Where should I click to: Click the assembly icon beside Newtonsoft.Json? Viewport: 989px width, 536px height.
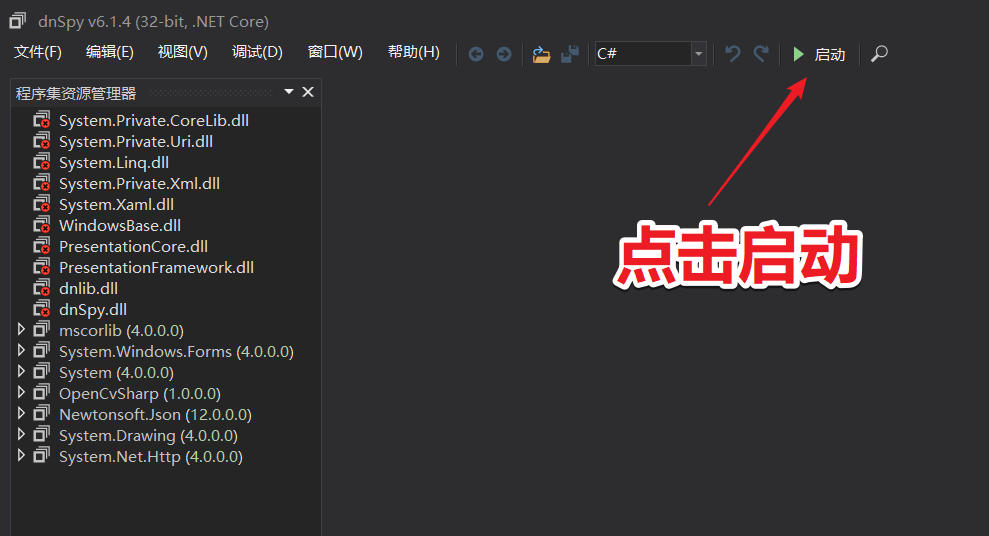[x=42, y=413]
